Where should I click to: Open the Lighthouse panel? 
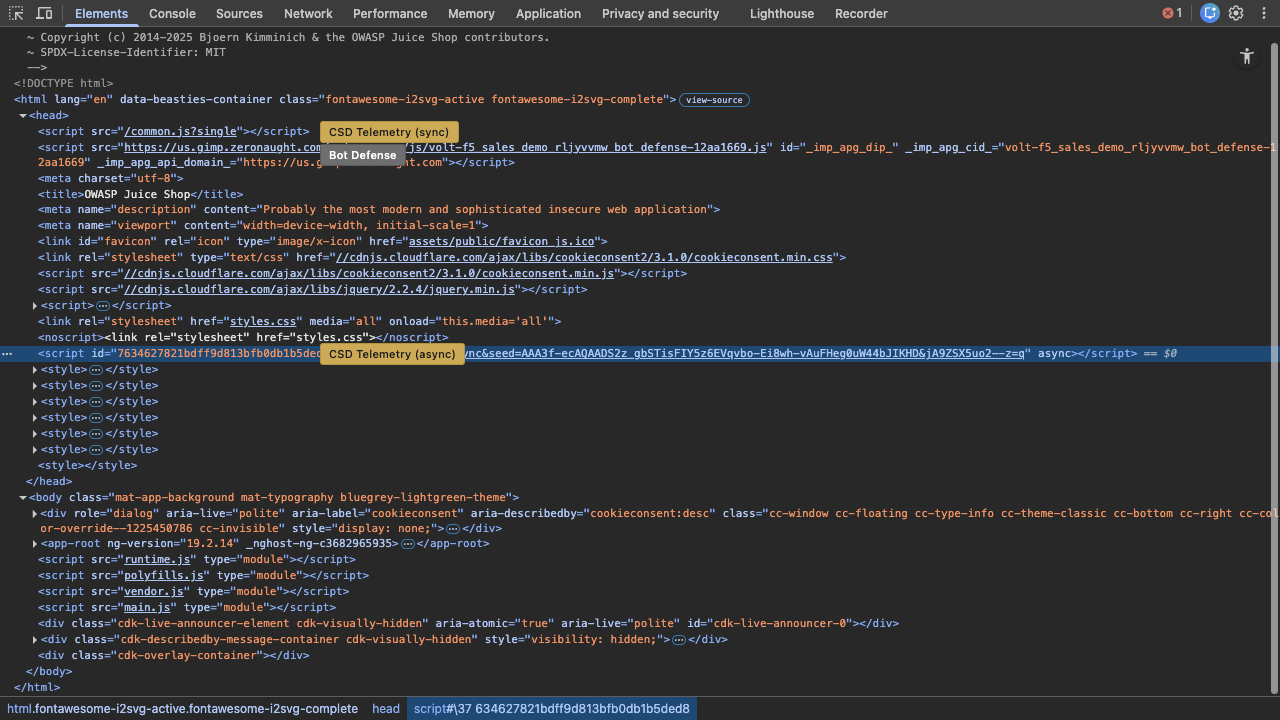click(x=781, y=14)
